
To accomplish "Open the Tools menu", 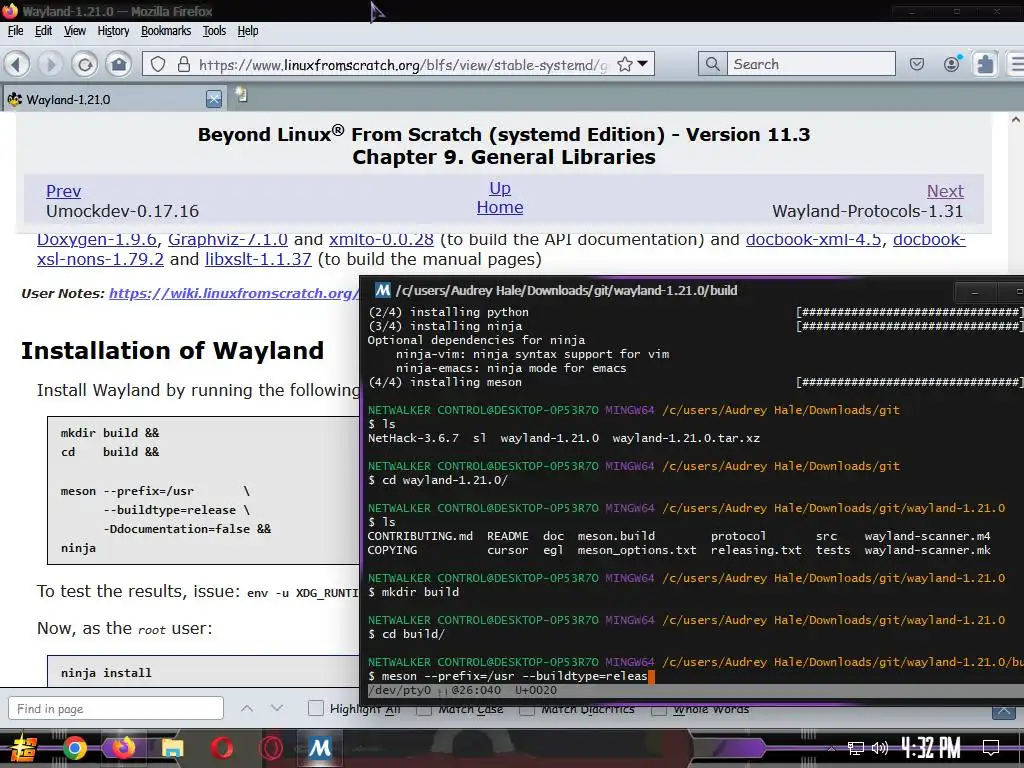I will coord(214,31).
